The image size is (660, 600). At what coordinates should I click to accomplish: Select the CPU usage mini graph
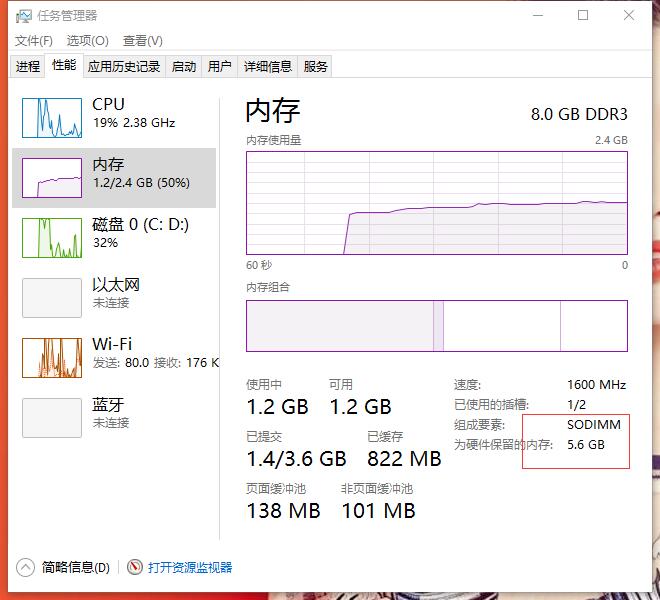pyautogui.click(x=52, y=118)
